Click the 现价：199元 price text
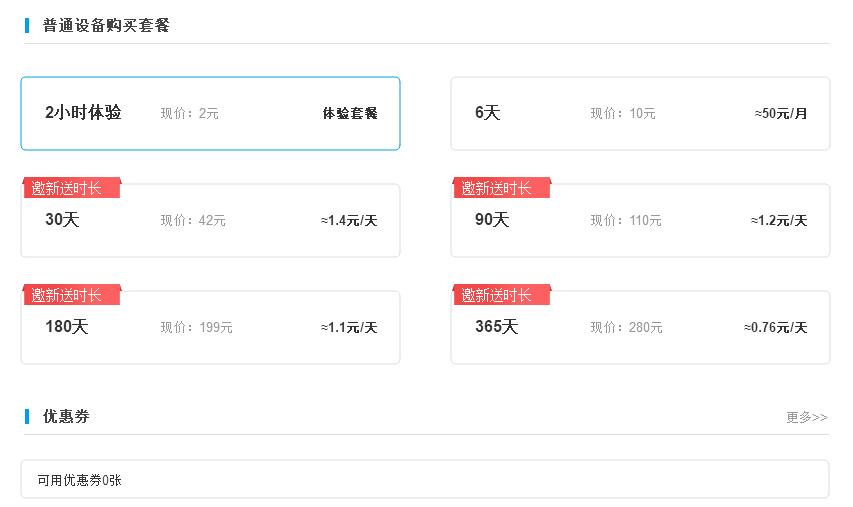The width and height of the screenshot is (853, 507). coord(196,327)
